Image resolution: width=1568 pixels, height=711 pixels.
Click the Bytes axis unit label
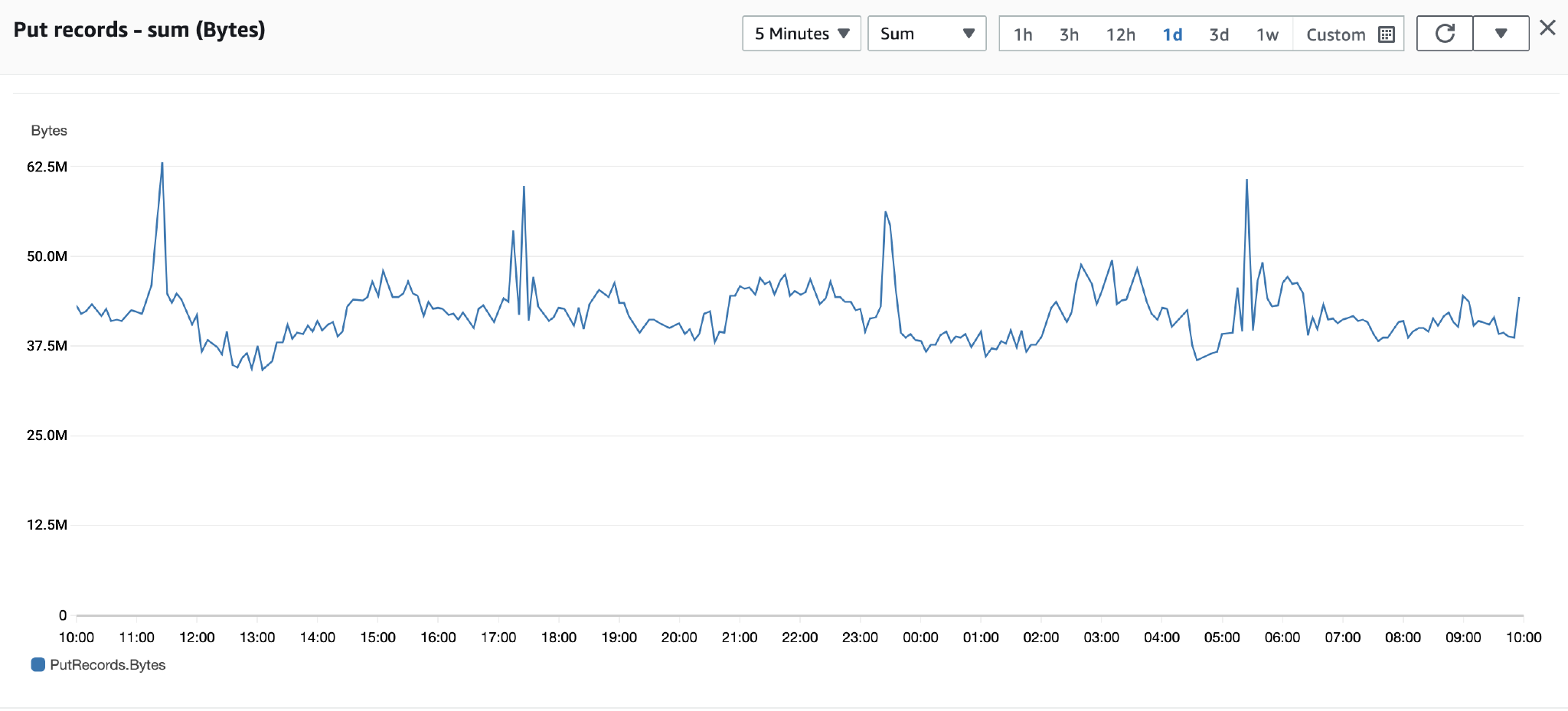point(49,131)
